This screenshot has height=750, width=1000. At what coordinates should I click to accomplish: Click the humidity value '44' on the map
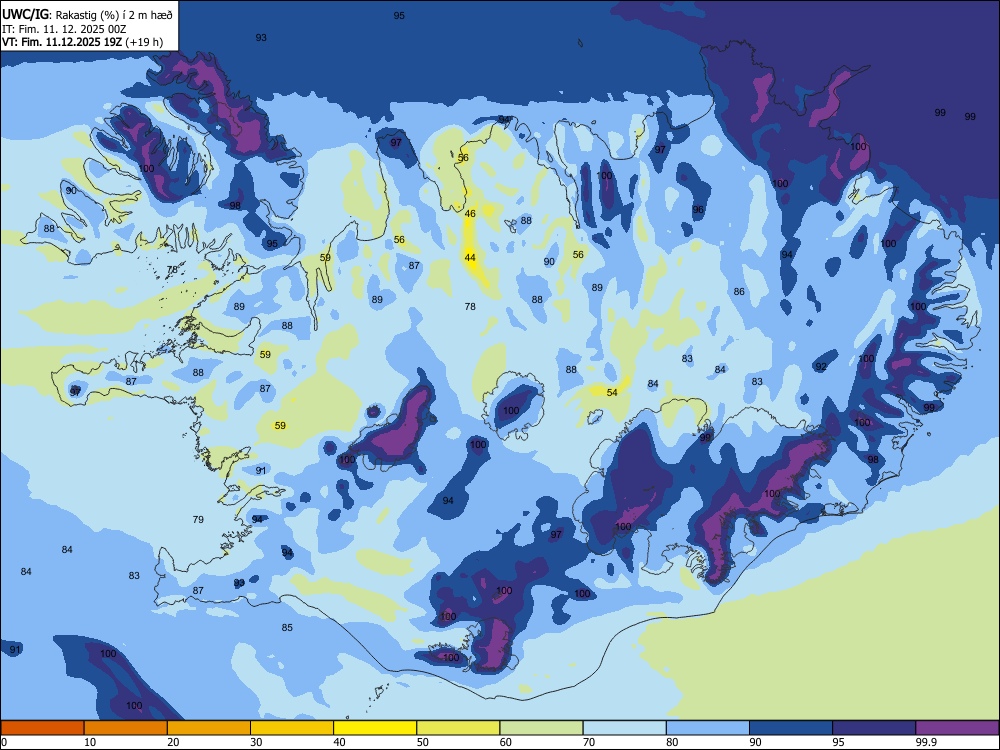(470, 258)
